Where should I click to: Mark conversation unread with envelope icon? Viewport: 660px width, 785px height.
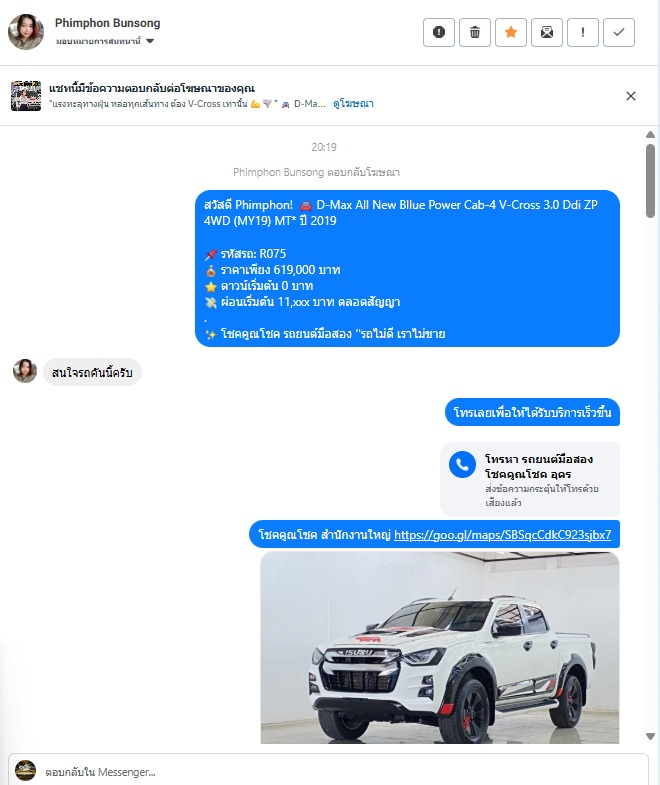pyautogui.click(x=547, y=33)
